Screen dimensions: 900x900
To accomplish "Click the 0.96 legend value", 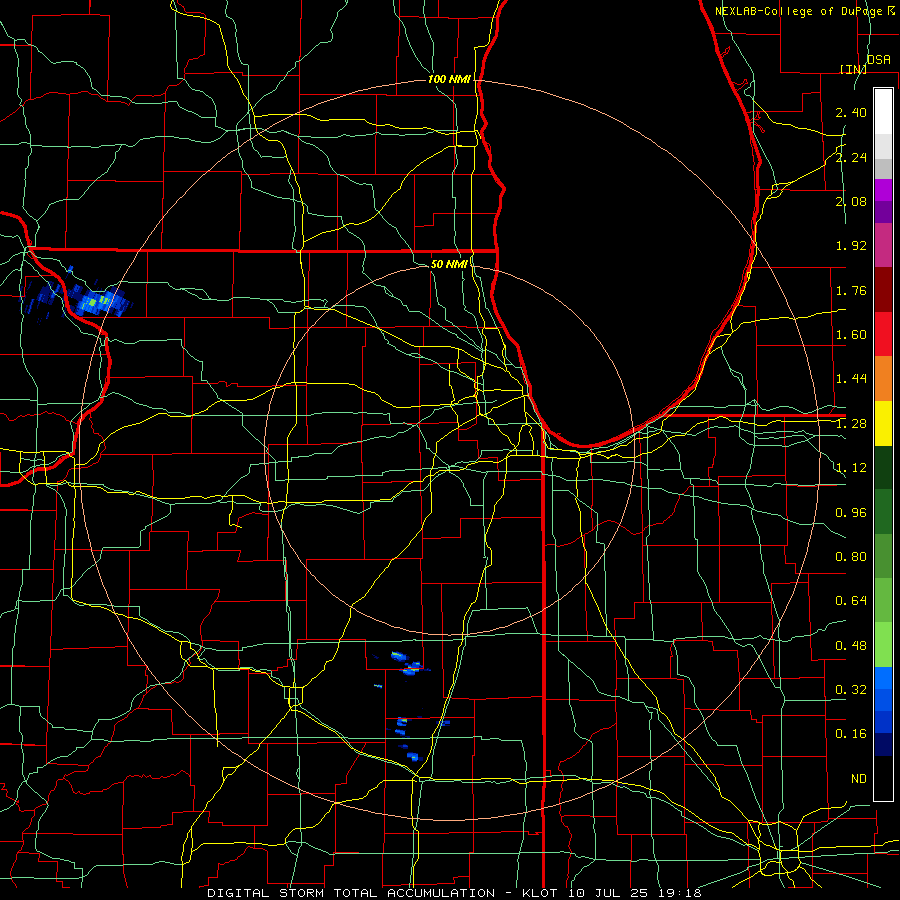I will pyautogui.click(x=851, y=513).
